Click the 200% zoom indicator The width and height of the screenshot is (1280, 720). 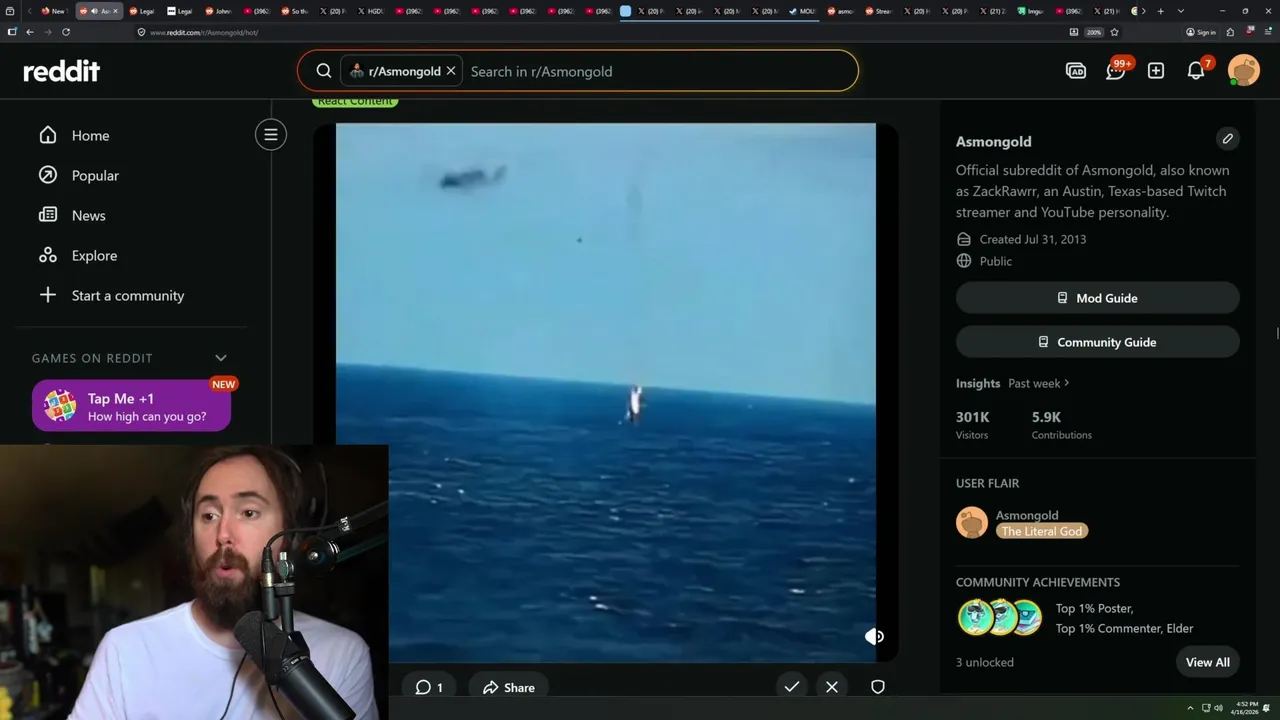[x=1094, y=32]
